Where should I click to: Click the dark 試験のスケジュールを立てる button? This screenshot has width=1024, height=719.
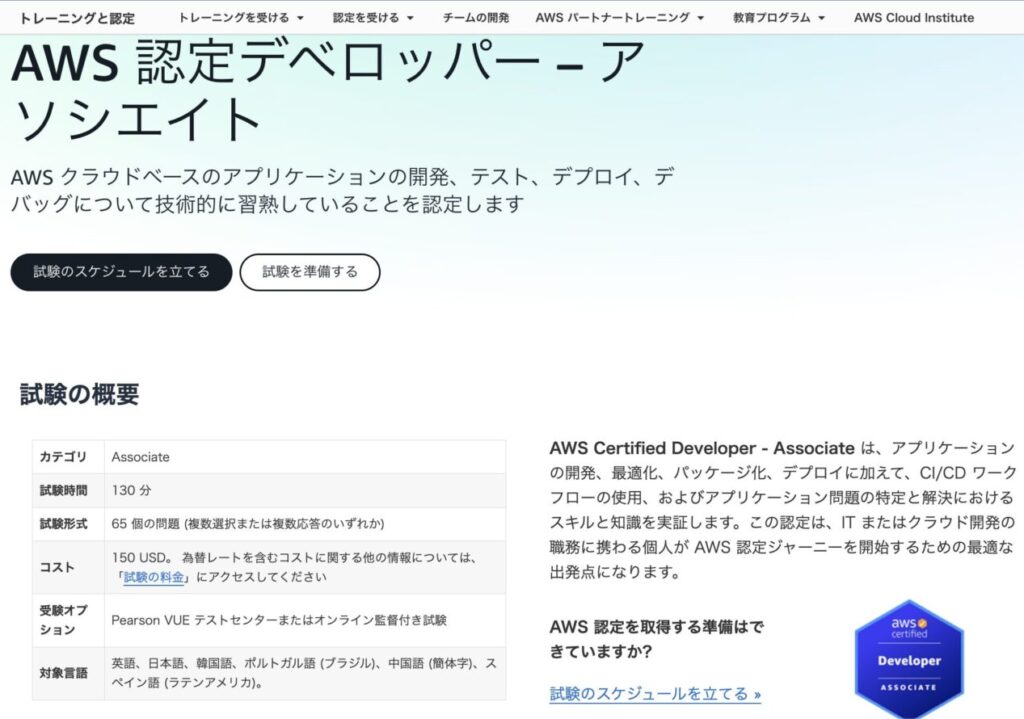click(121, 272)
